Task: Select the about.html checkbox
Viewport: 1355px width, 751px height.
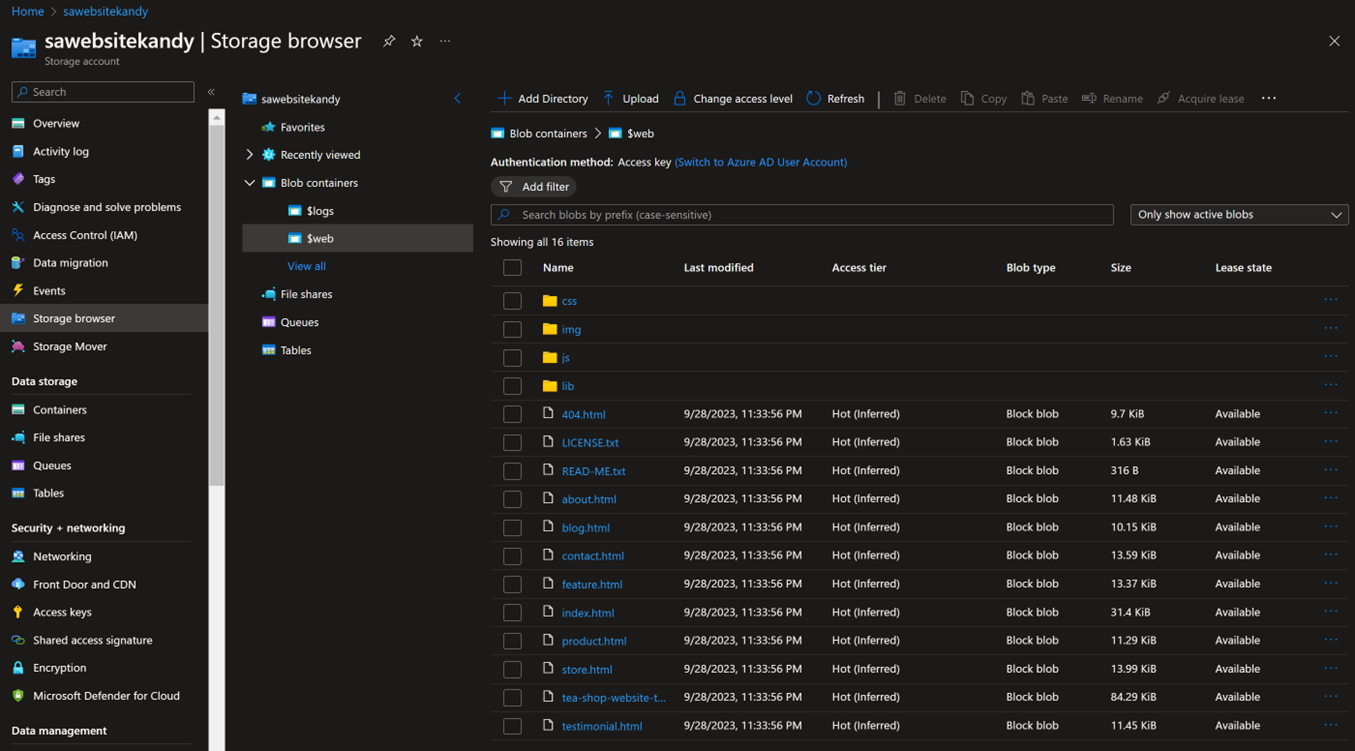Action: pyautogui.click(x=512, y=499)
